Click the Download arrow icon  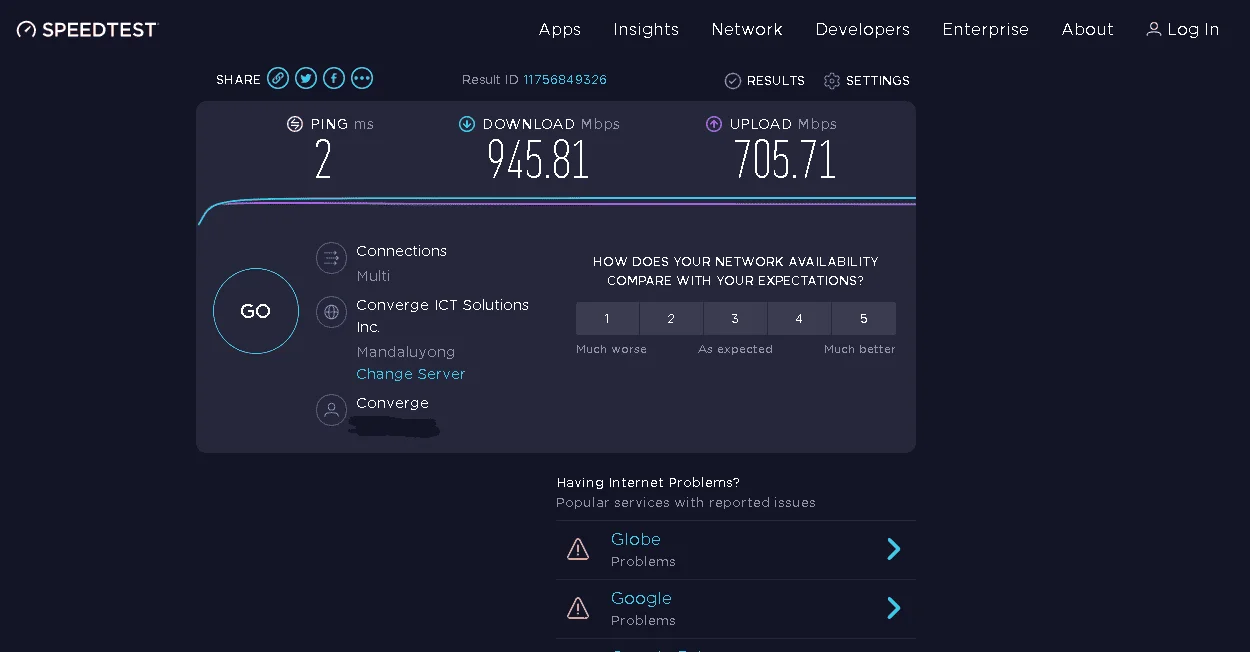click(x=467, y=124)
